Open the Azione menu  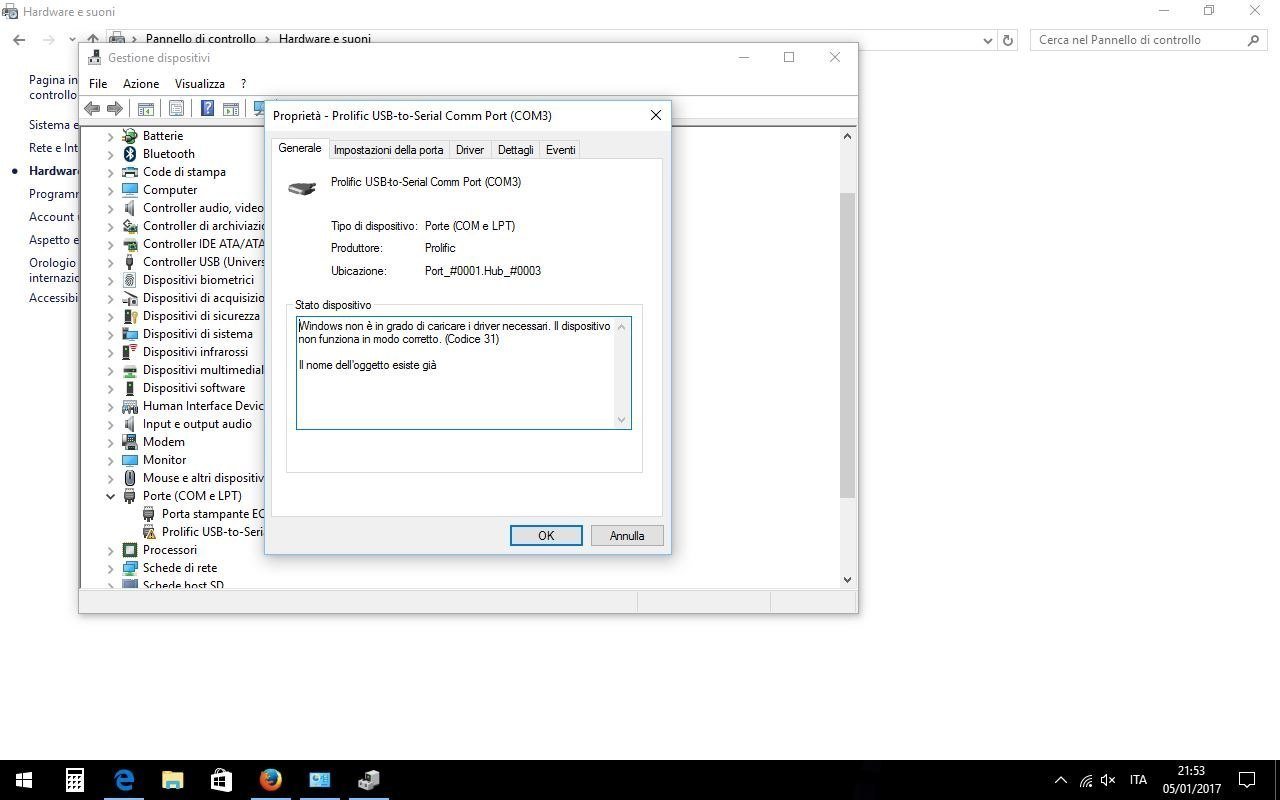(x=141, y=84)
